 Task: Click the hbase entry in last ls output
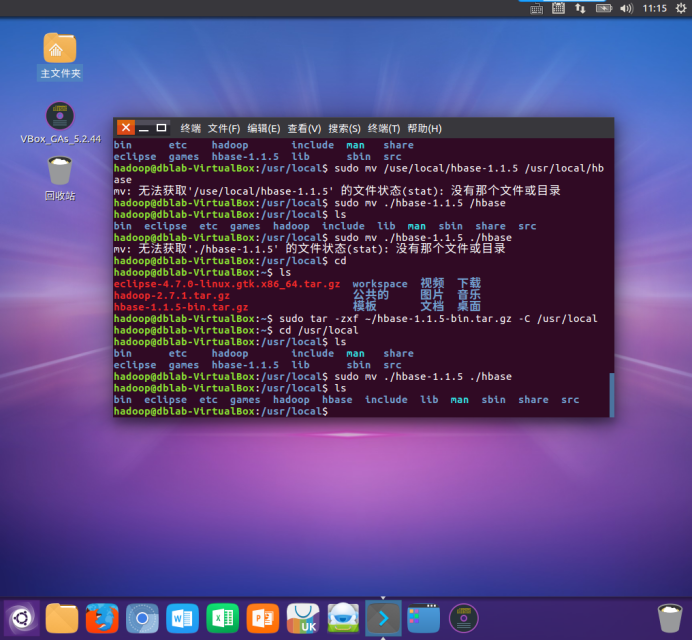coord(337,400)
